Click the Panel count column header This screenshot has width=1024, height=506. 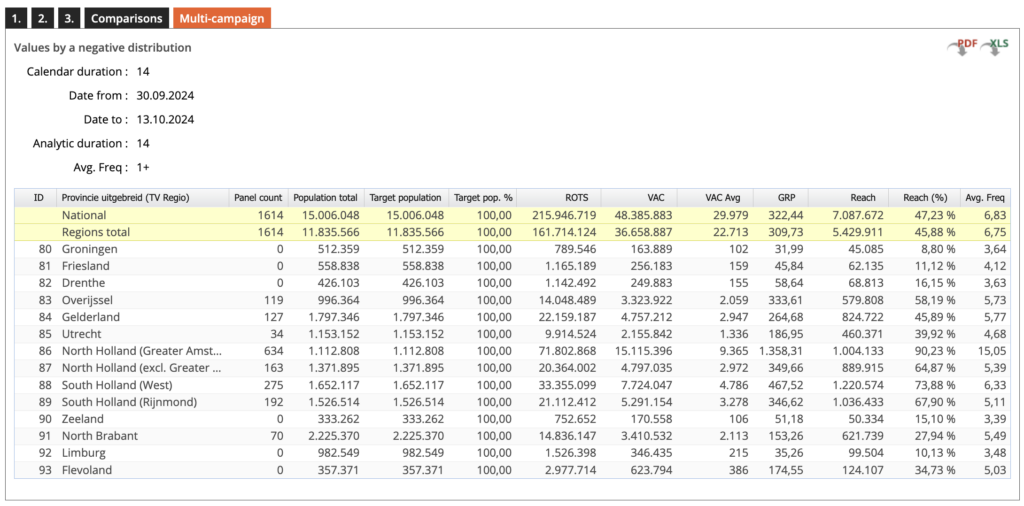click(x=258, y=198)
